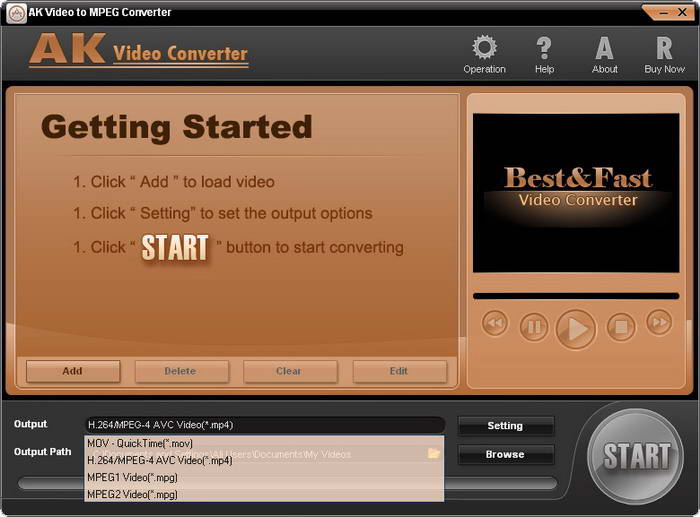The image size is (700, 517).
Task: Click the preview seek bar
Action: tap(576, 296)
